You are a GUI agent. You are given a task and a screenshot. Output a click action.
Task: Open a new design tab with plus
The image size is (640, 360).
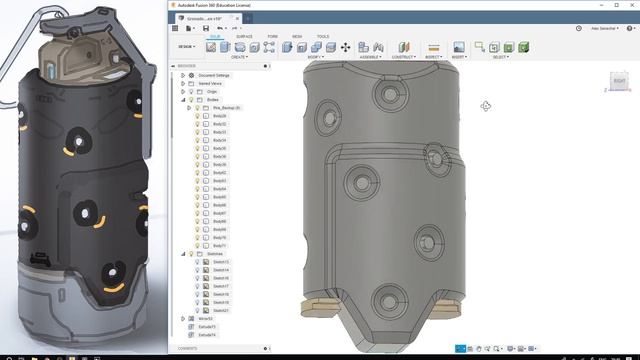pyautogui.click(x=248, y=18)
